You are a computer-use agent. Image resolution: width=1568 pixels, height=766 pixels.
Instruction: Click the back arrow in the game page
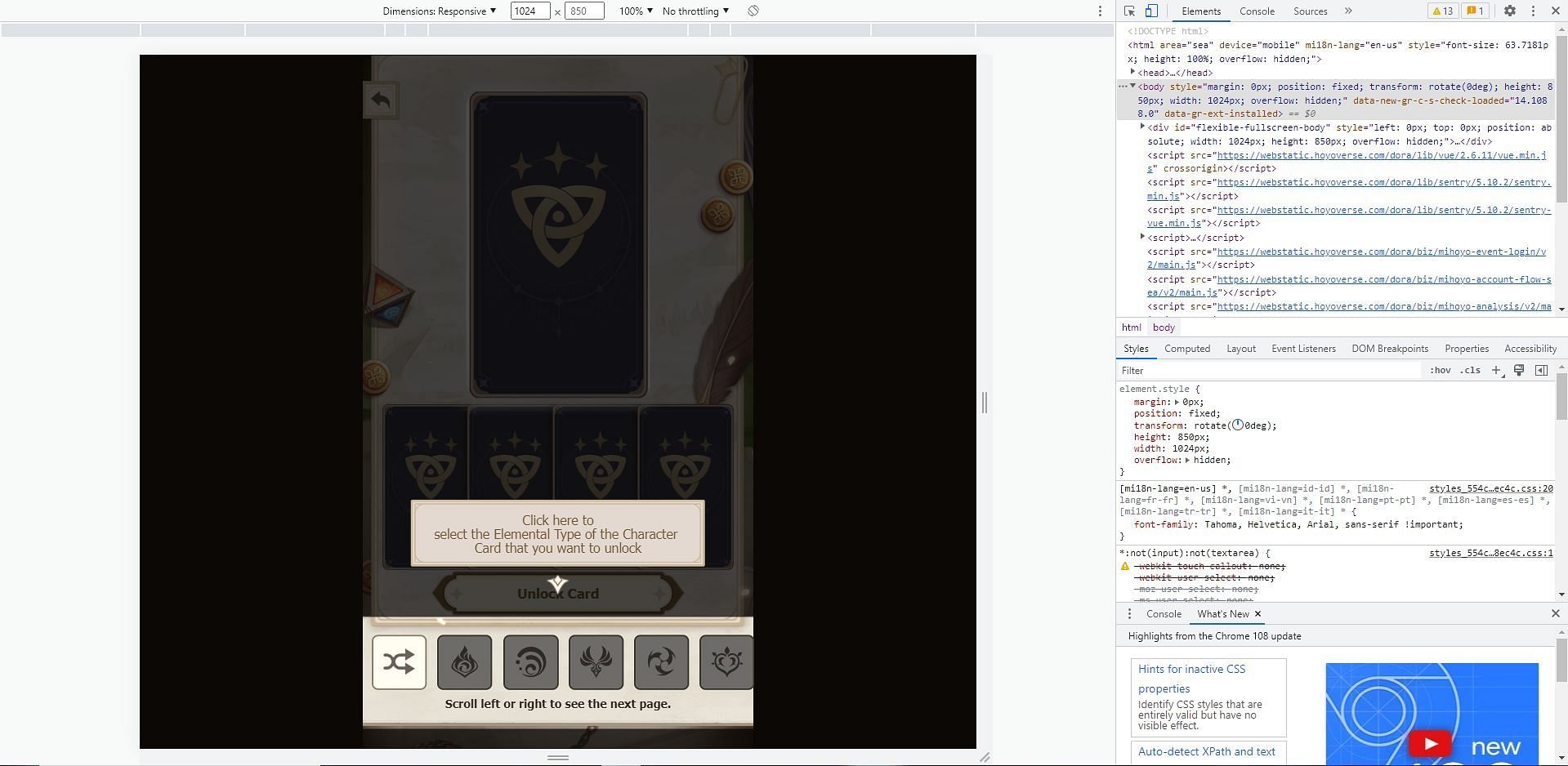[x=381, y=100]
